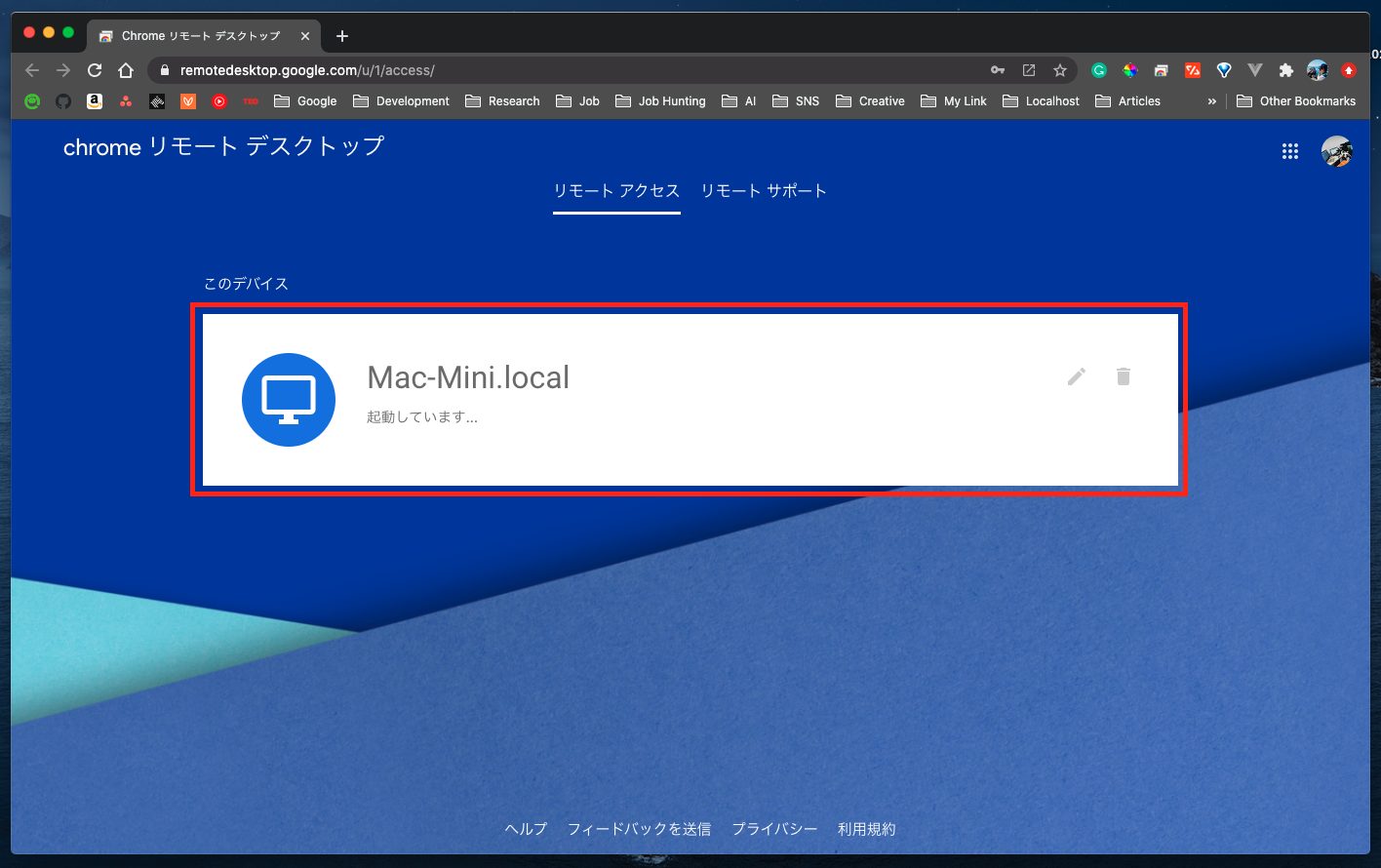The width and height of the screenshot is (1381, 868).
Task: Expand the Google bookmarks folder
Action: click(x=305, y=100)
